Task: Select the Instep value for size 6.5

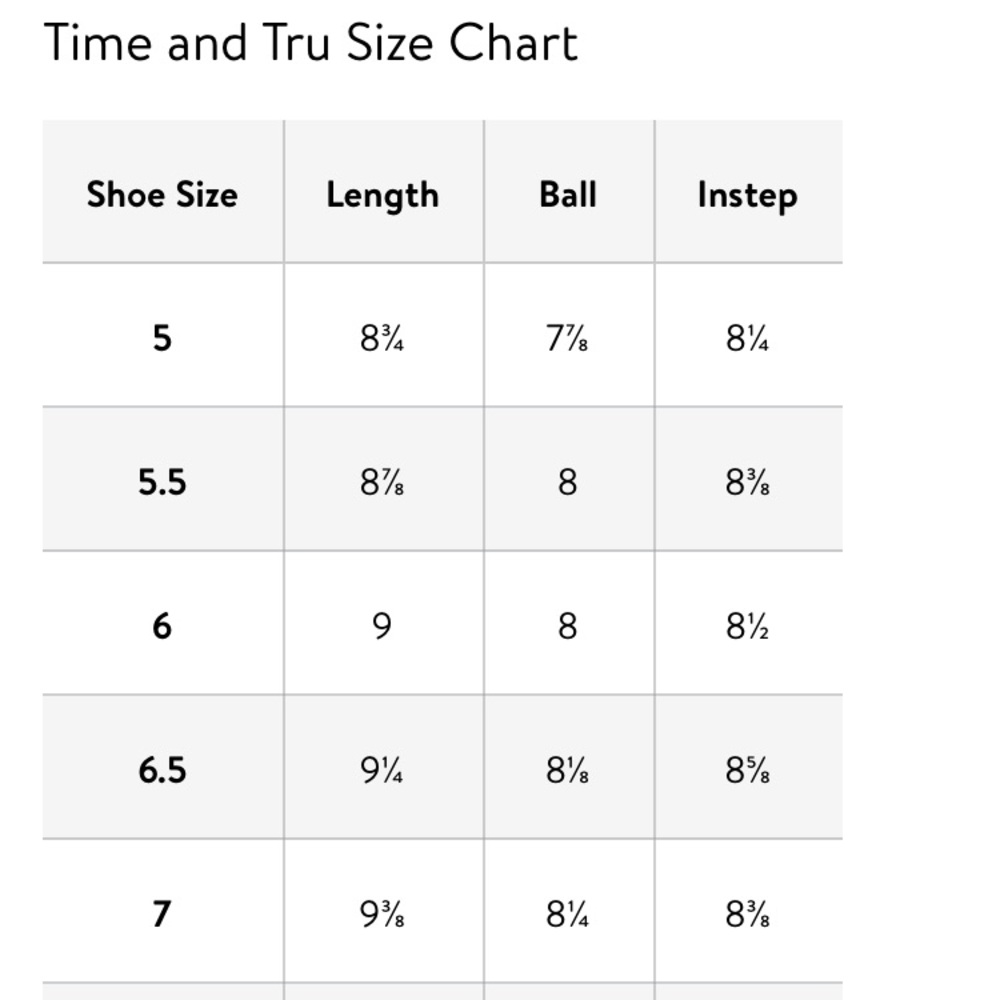Action: [747, 771]
